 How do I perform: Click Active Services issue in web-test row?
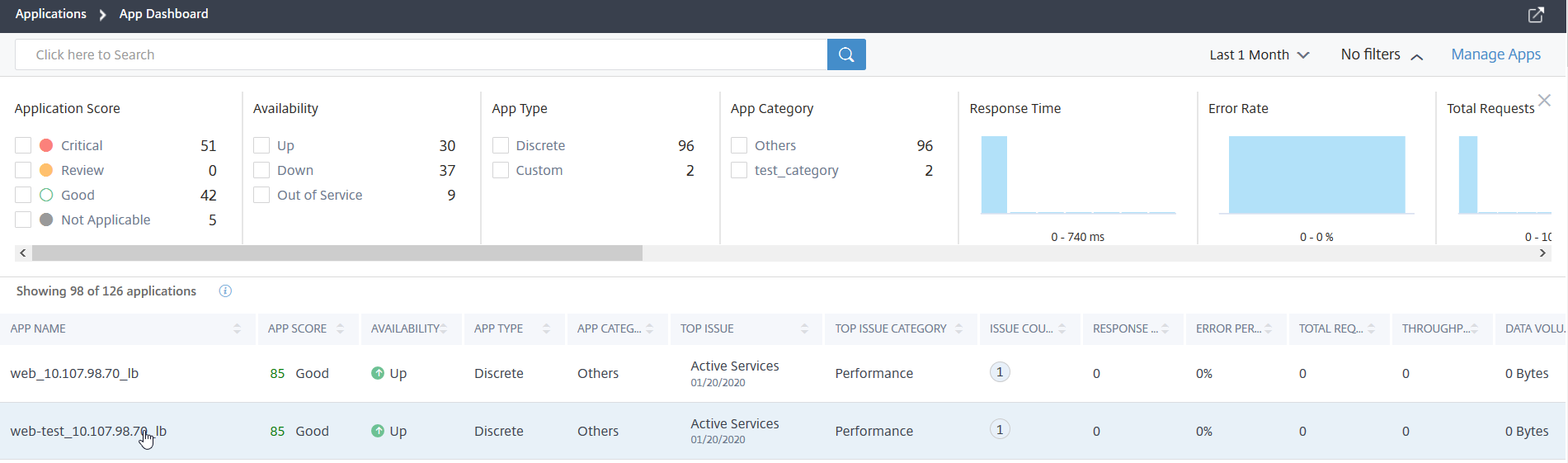coord(734,423)
